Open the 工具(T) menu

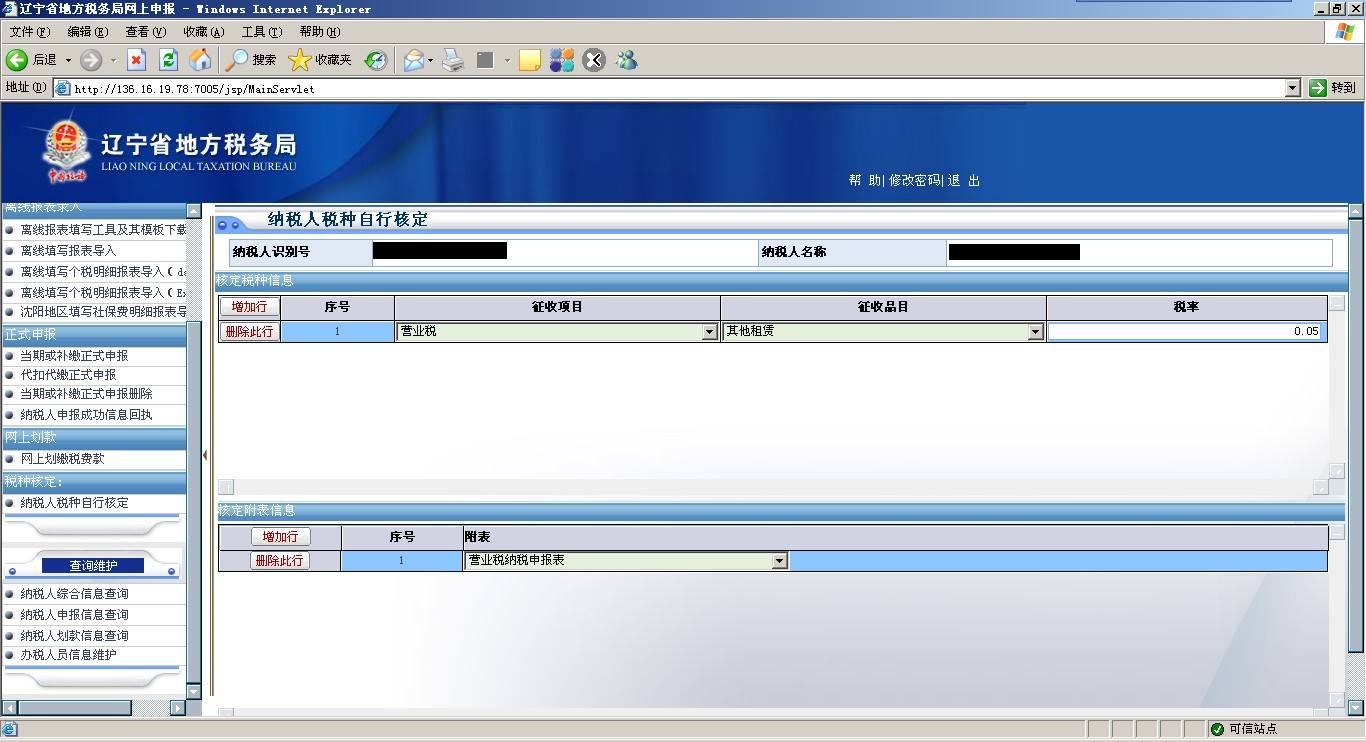261,32
